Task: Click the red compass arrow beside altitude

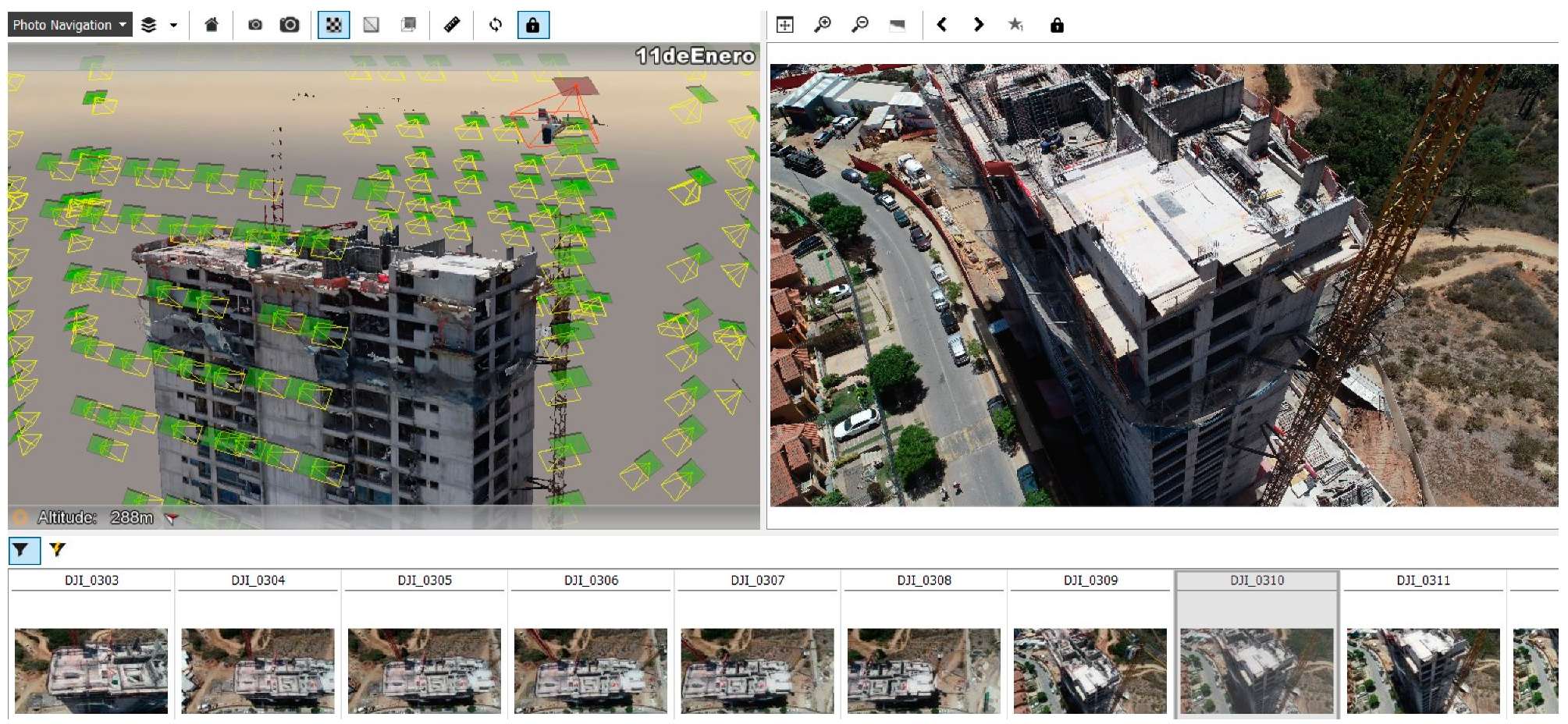Action: [172, 518]
